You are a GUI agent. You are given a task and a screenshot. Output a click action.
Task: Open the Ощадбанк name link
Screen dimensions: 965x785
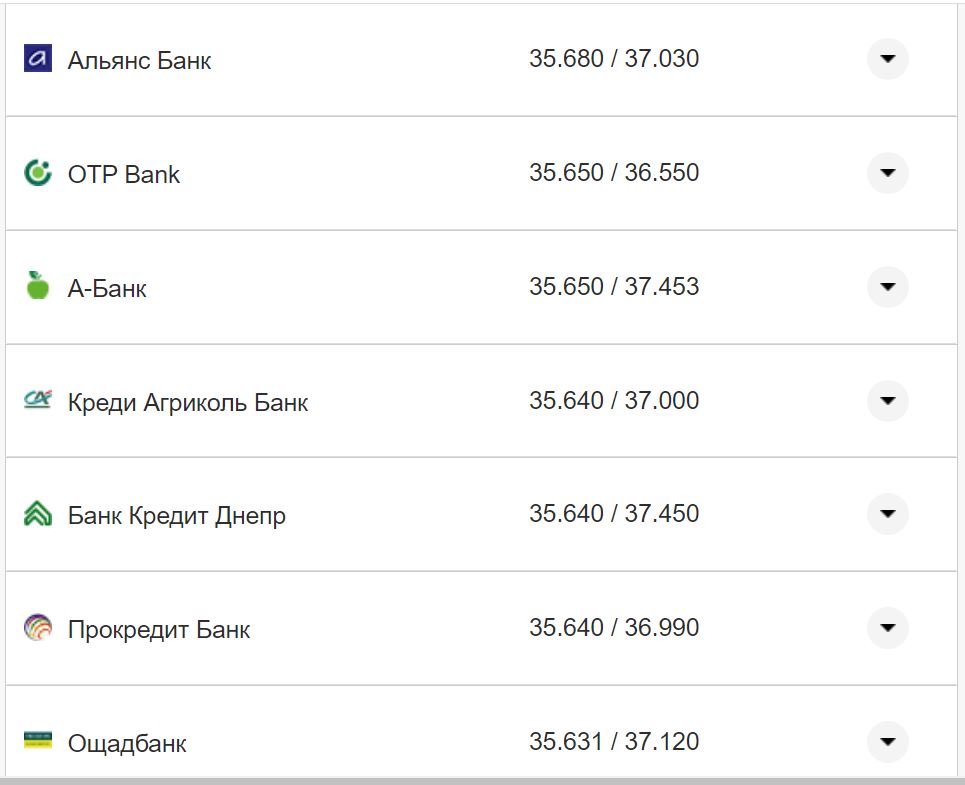click(125, 743)
